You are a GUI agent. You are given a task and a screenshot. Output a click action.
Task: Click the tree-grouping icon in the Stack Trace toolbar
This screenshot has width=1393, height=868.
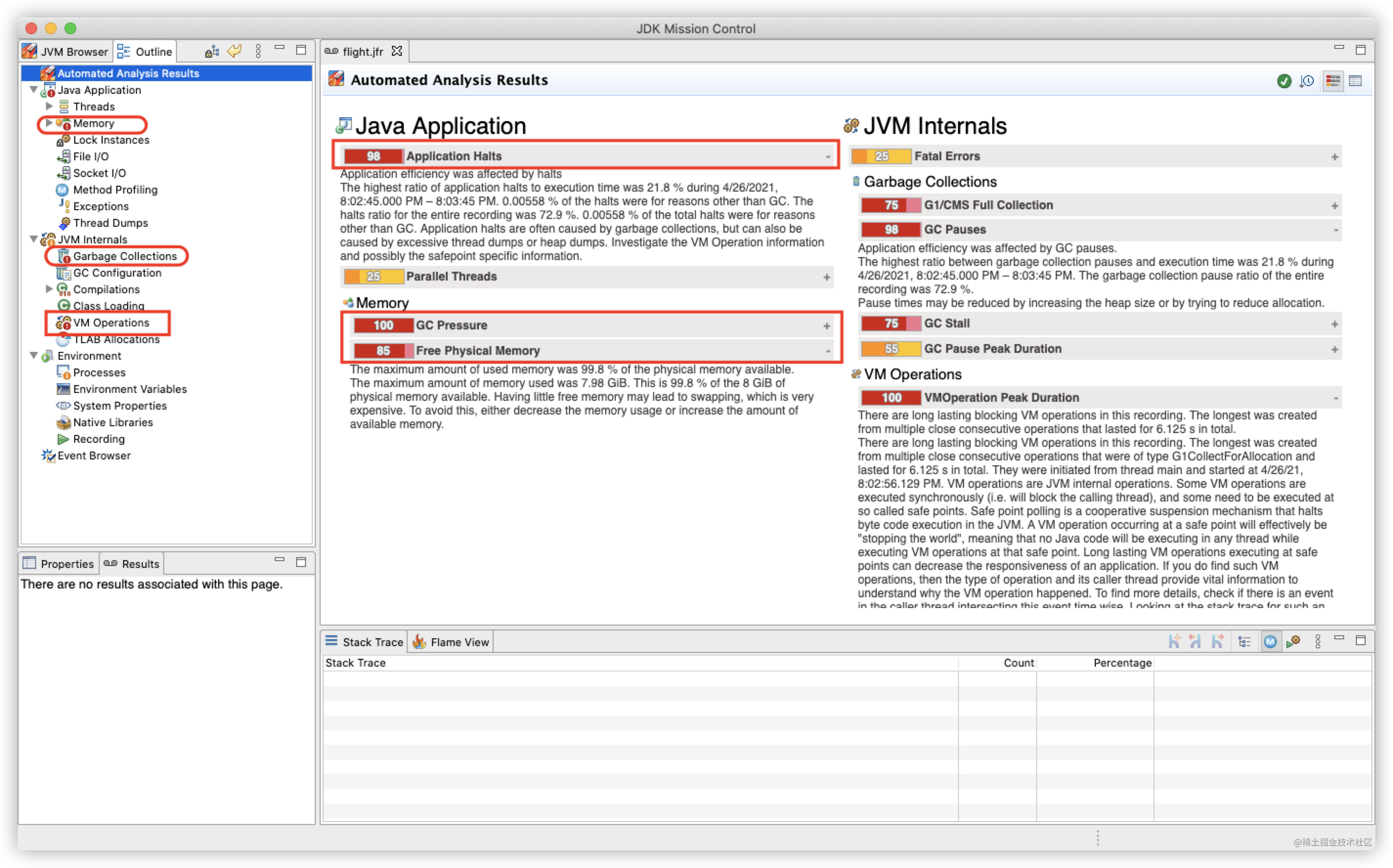[x=1245, y=641]
